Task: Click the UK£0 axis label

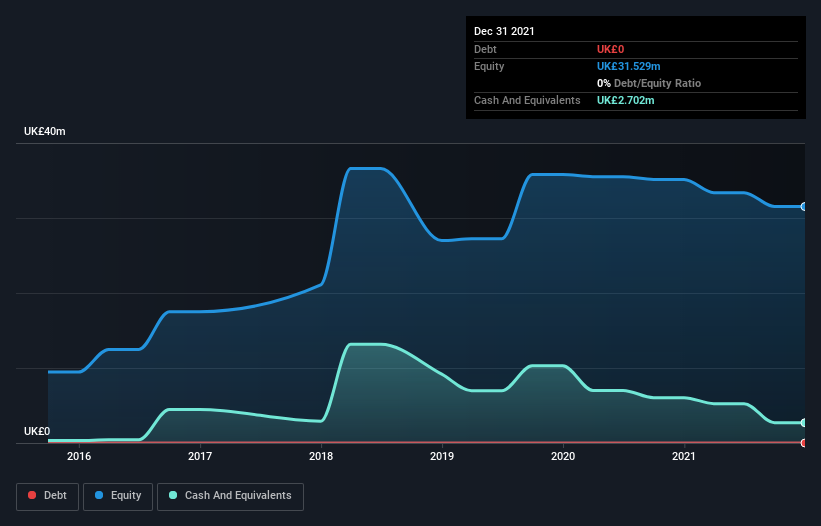Action: [x=37, y=431]
